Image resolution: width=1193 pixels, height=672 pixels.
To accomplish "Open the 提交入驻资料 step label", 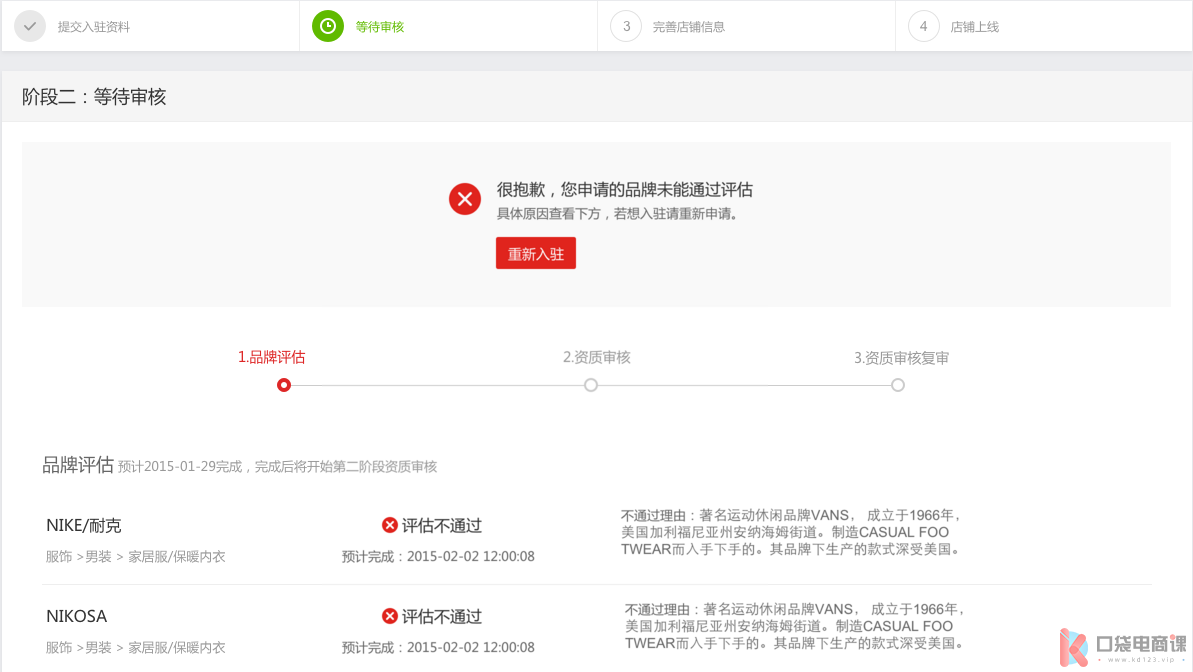I will pyautogui.click(x=94, y=27).
